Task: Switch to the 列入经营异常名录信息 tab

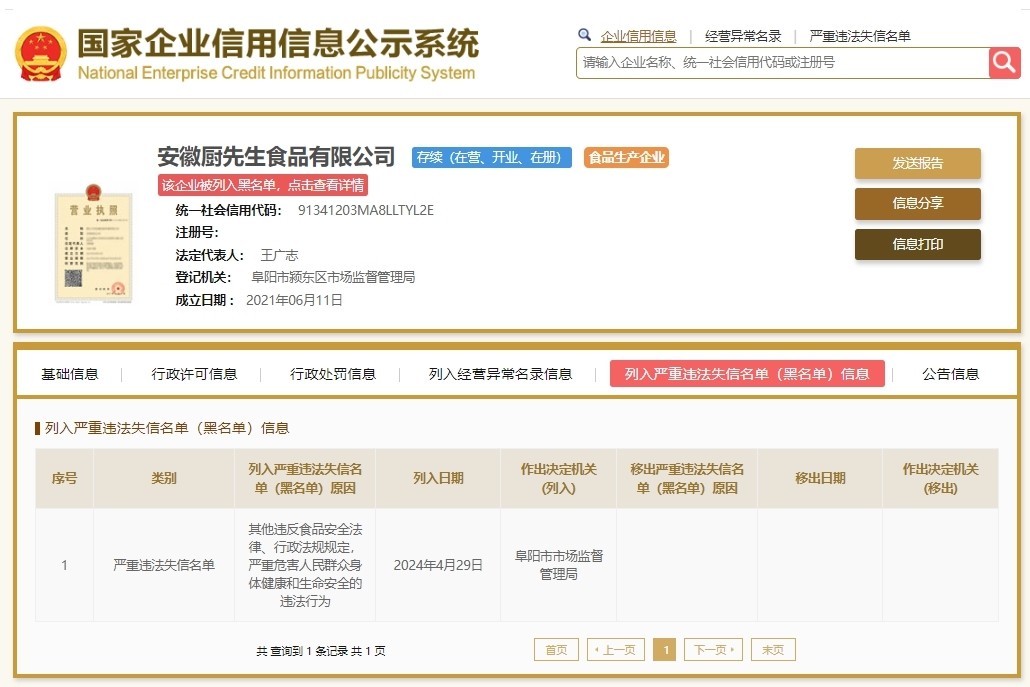Action: point(500,374)
